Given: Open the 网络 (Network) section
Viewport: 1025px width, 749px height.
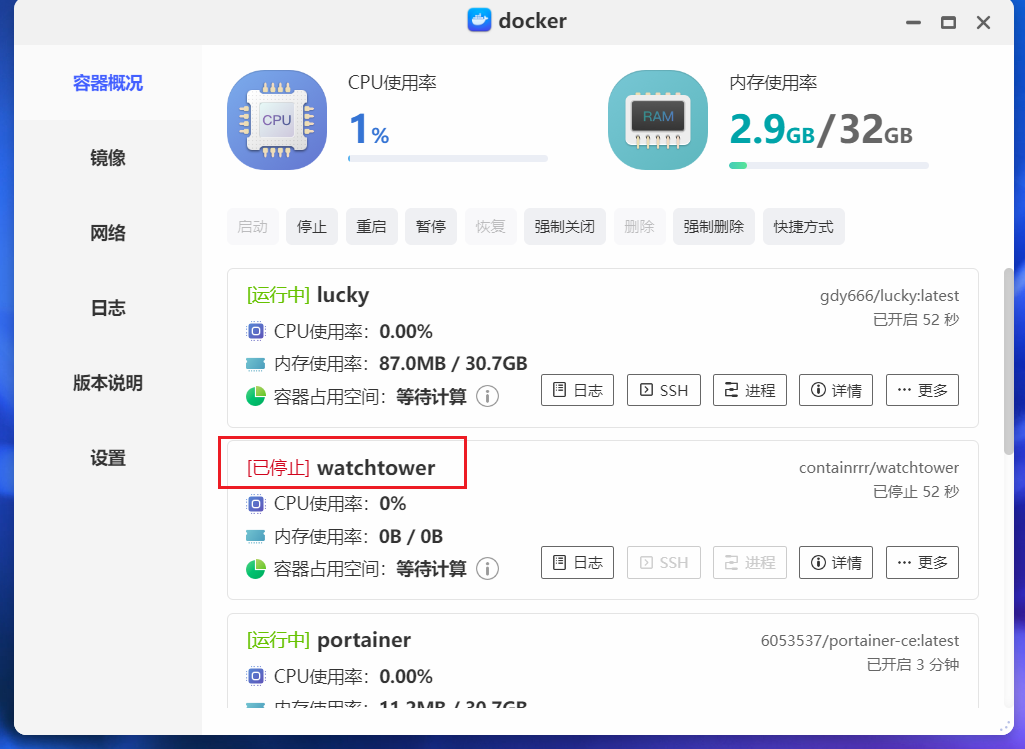Looking at the screenshot, I should click(x=107, y=232).
